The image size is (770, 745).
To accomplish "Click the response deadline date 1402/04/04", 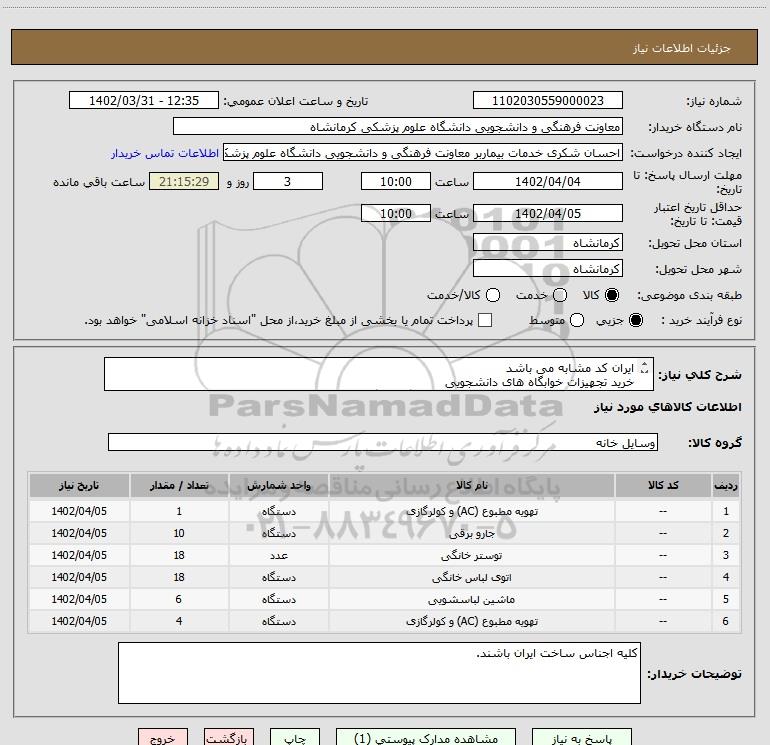I will click(548, 181).
